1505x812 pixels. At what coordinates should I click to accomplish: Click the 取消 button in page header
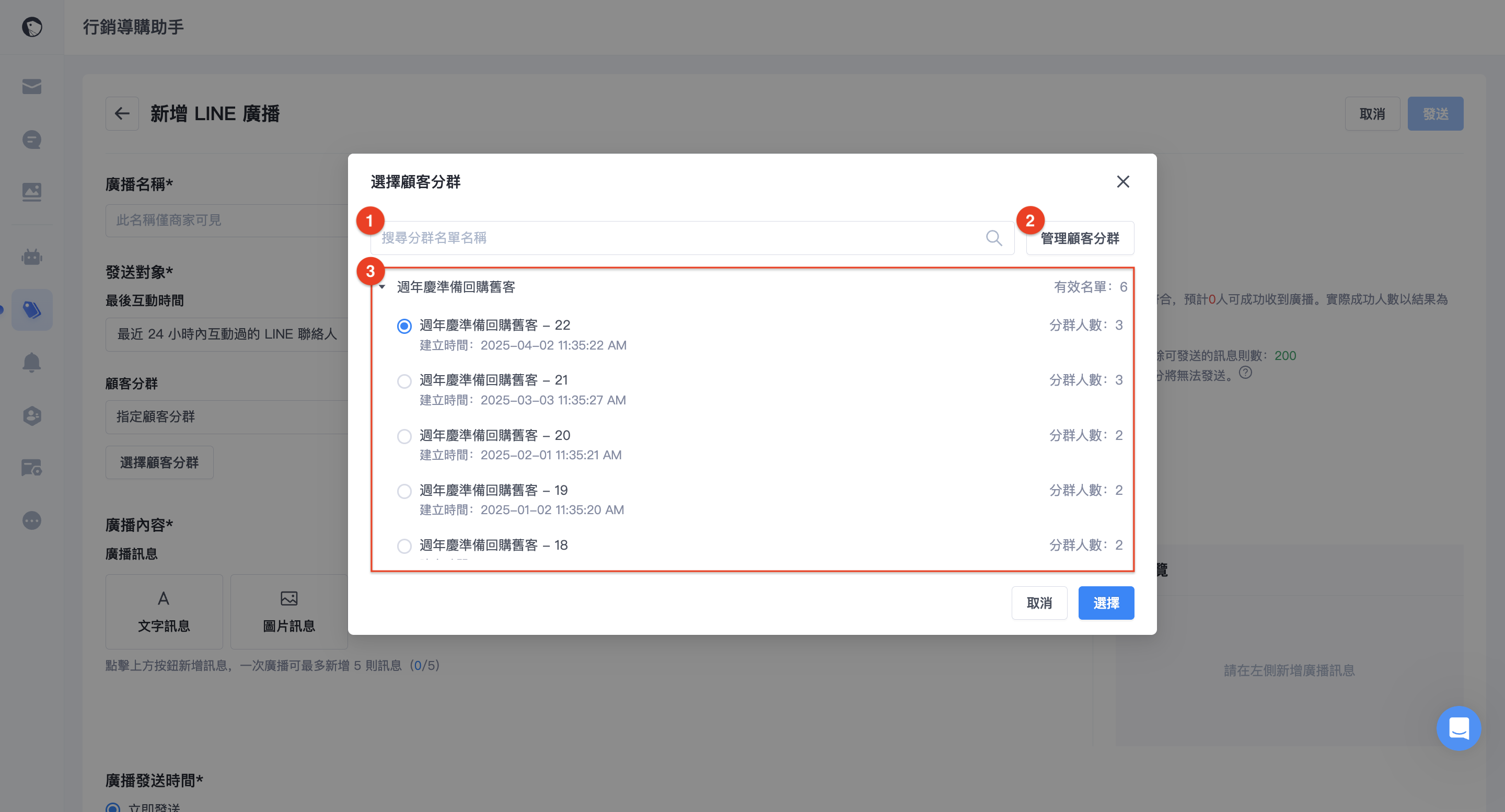coord(1372,113)
